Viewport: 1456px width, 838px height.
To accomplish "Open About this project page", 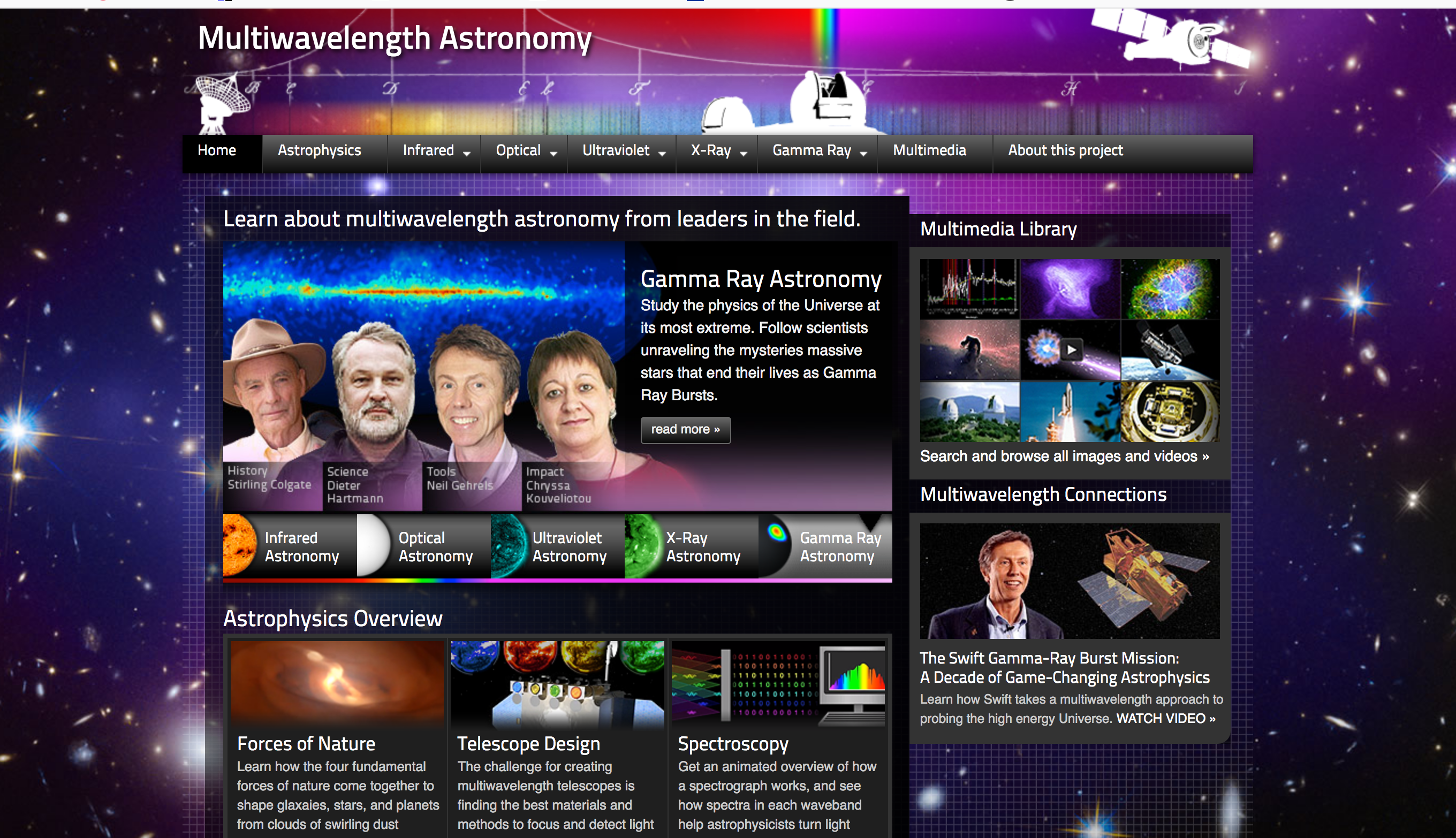I will click(1065, 151).
